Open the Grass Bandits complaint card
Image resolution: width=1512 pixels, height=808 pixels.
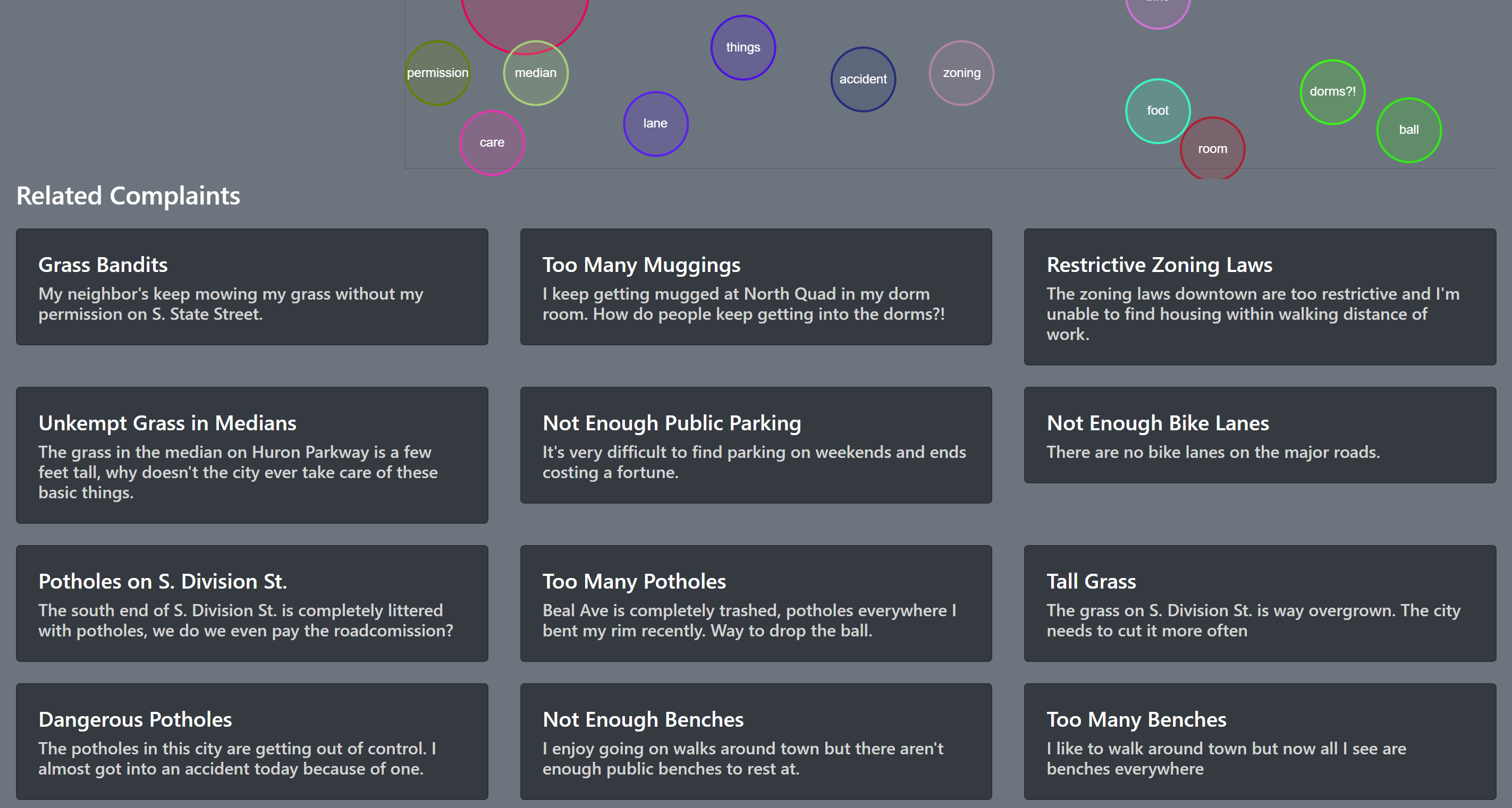pyautogui.click(x=252, y=287)
